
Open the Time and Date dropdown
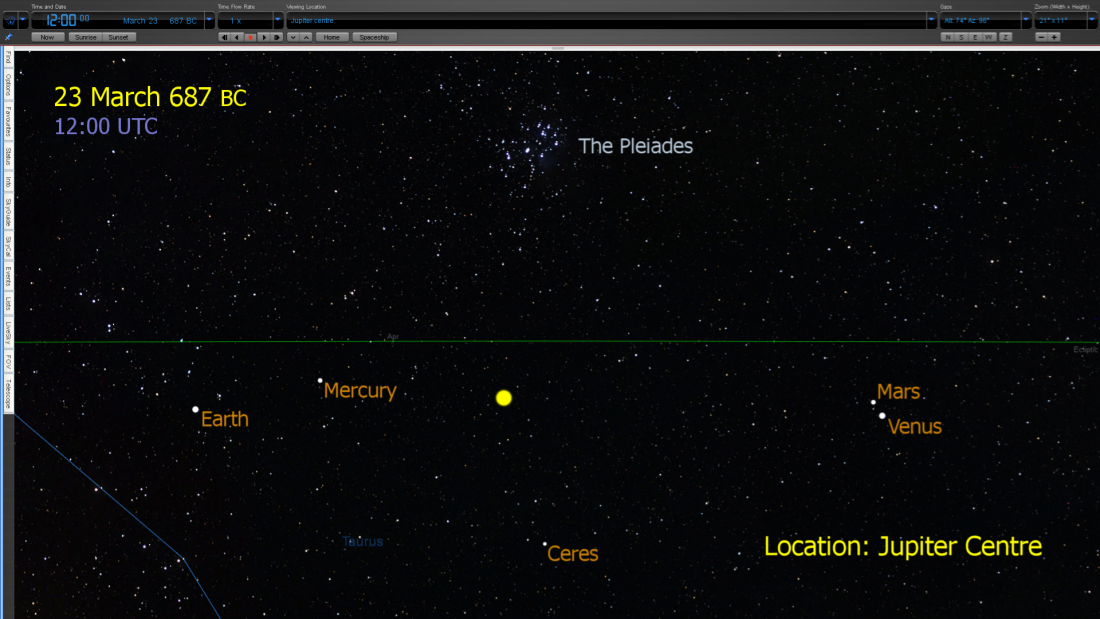[209, 20]
